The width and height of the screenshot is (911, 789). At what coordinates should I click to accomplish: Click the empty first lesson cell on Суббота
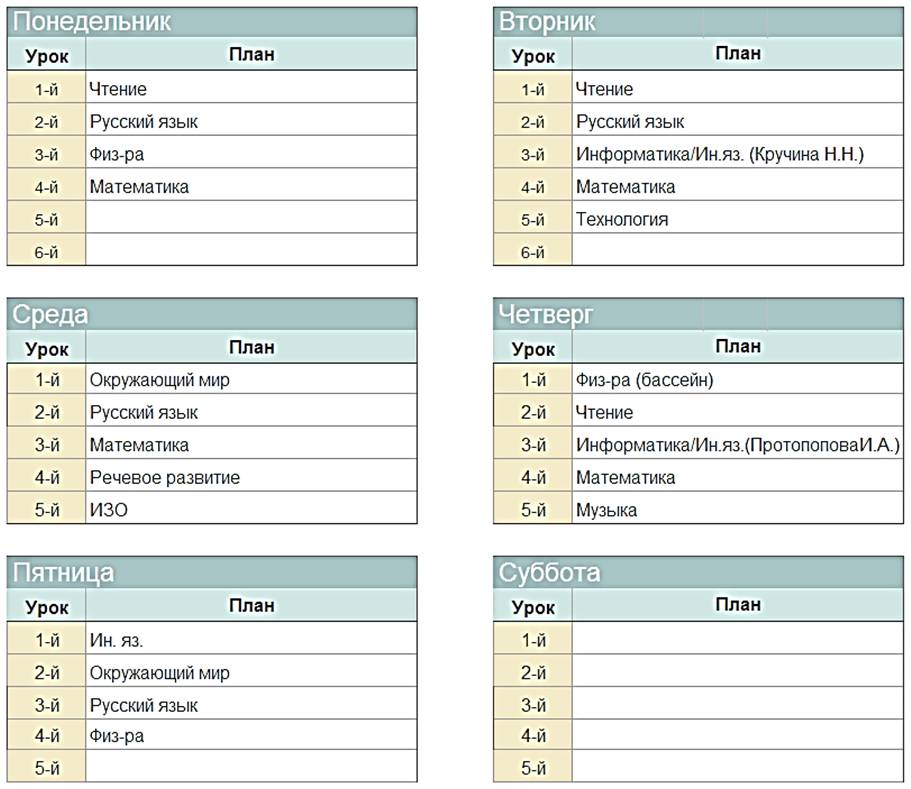tap(738, 639)
